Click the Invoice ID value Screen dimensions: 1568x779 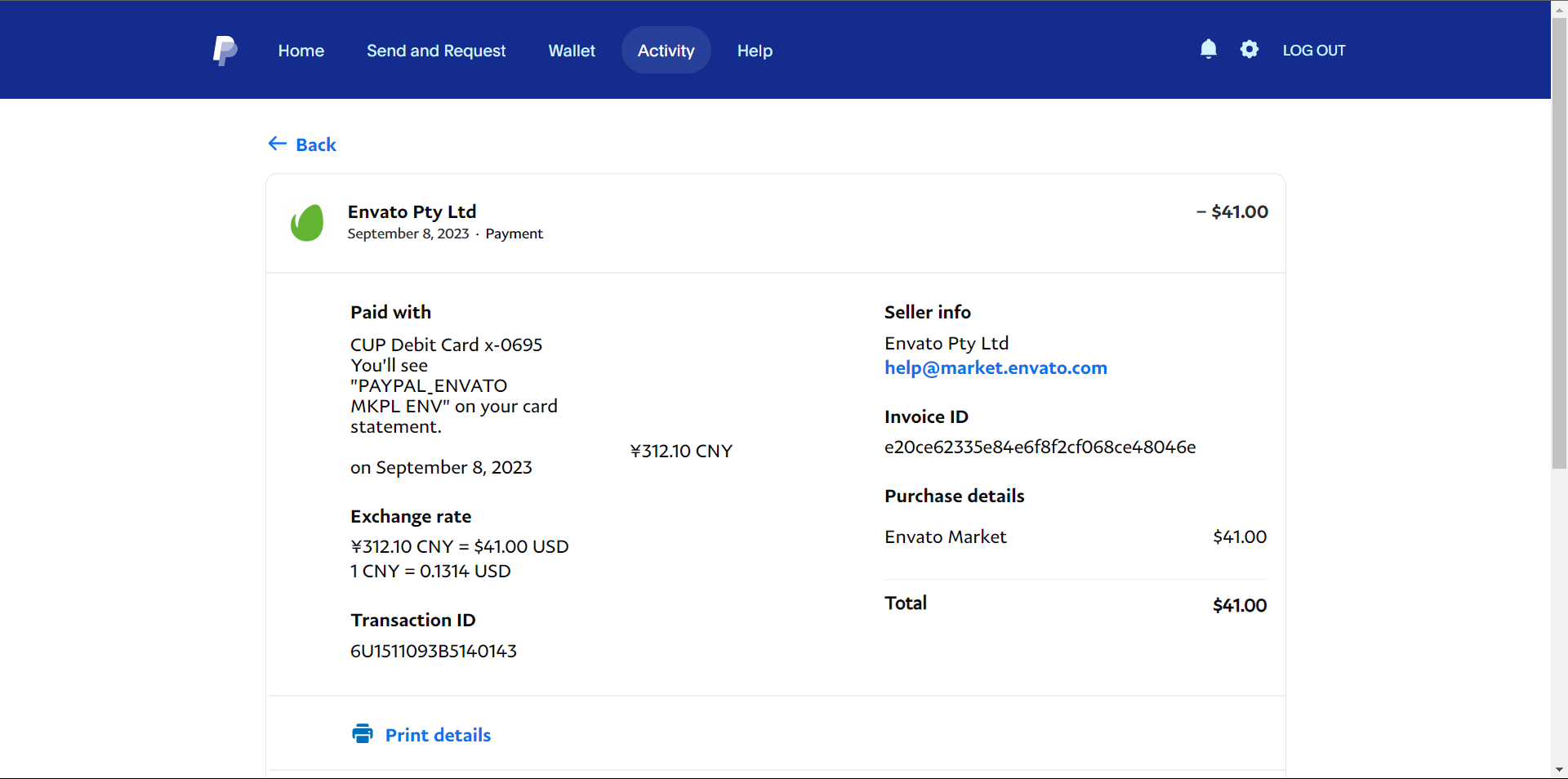[x=1040, y=447]
